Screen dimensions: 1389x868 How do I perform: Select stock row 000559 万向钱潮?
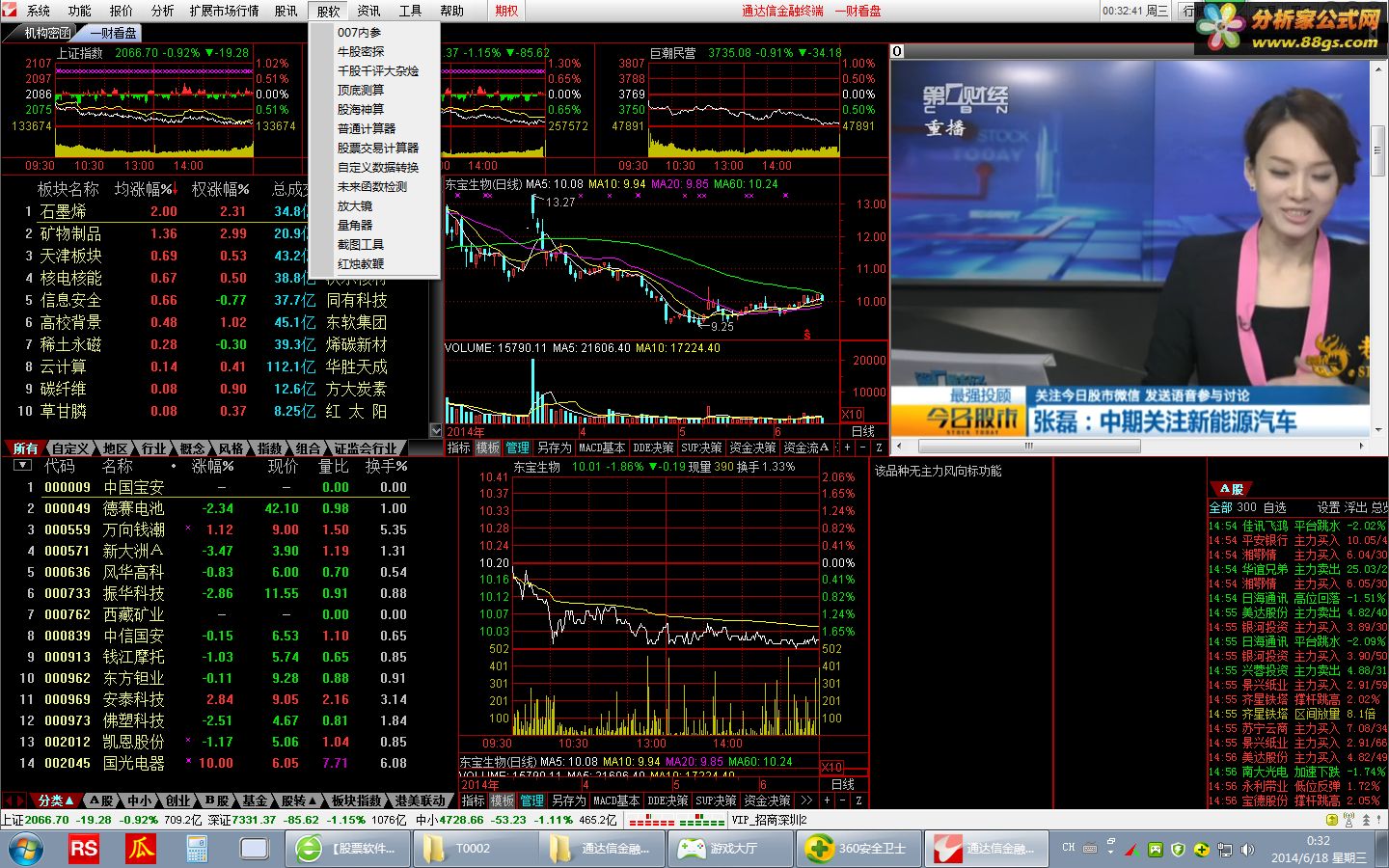(x=220, y=529)
